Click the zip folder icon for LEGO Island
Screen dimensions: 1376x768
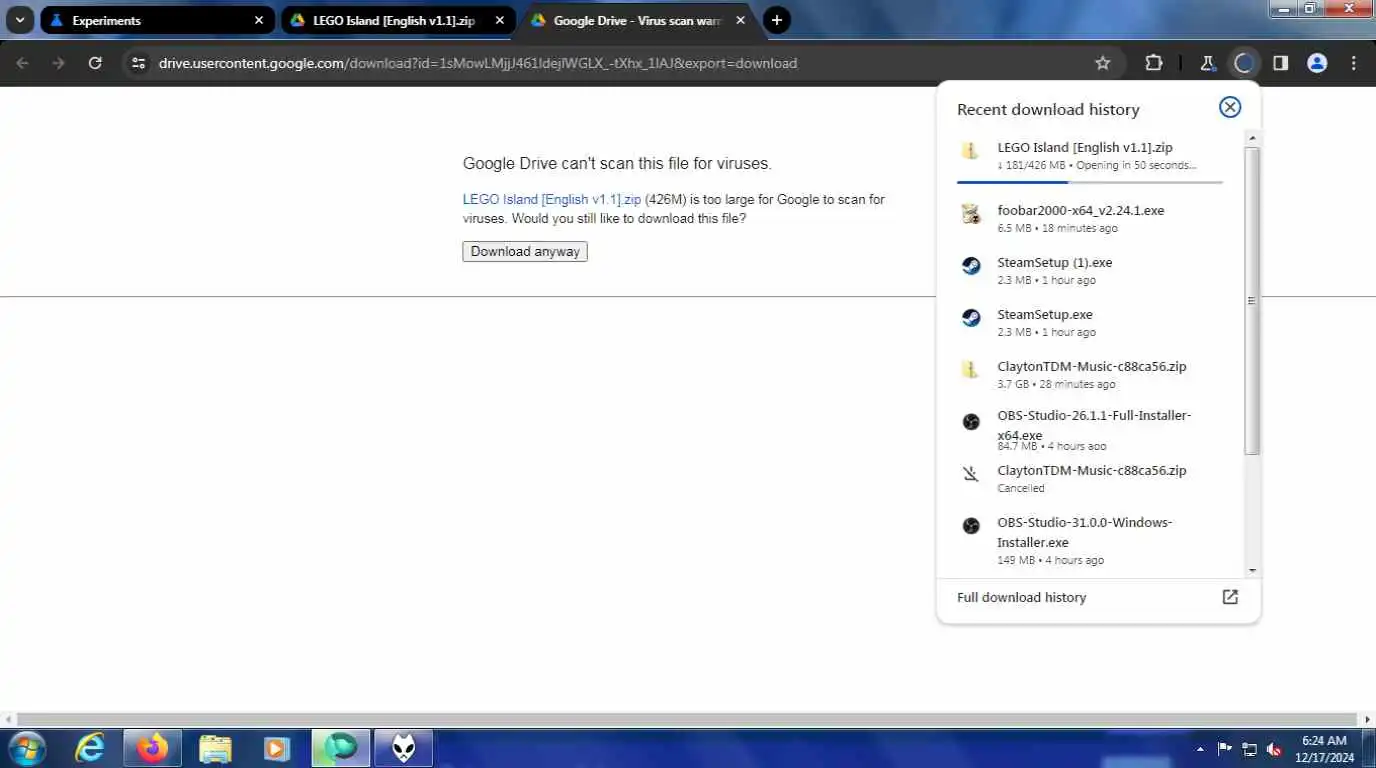pyautogui.click(x=970, y=151)
